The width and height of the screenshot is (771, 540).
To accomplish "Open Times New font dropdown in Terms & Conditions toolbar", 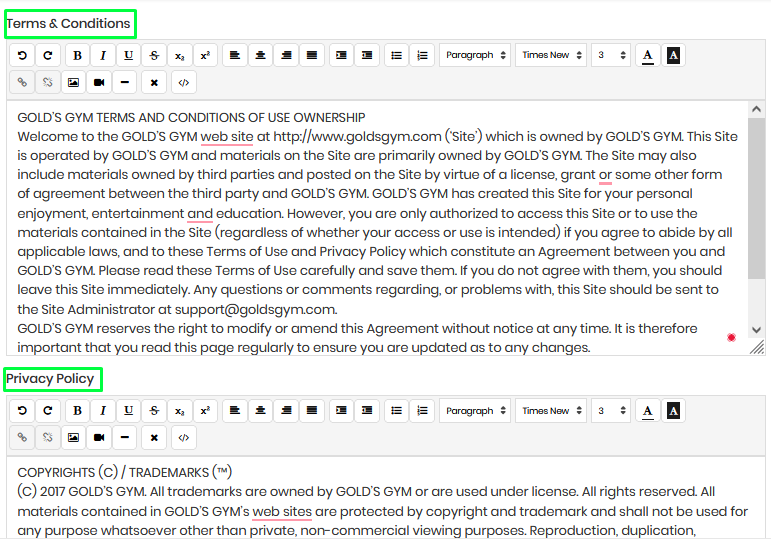I will (551, 55).
